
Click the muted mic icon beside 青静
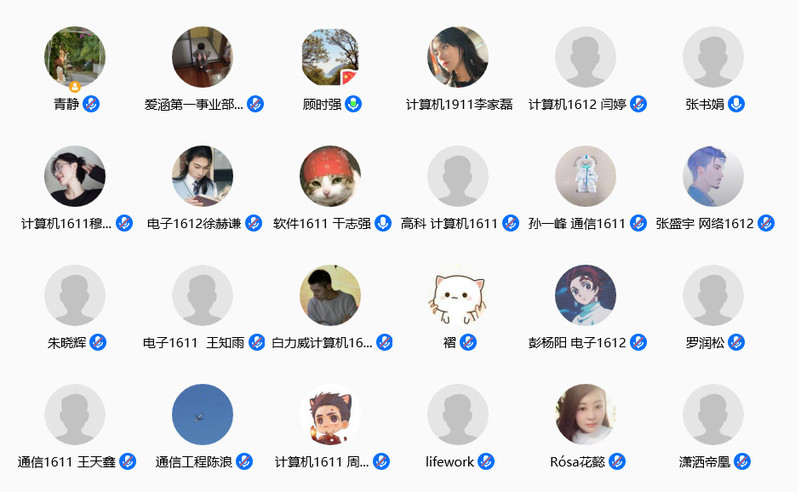pos(91,104)
